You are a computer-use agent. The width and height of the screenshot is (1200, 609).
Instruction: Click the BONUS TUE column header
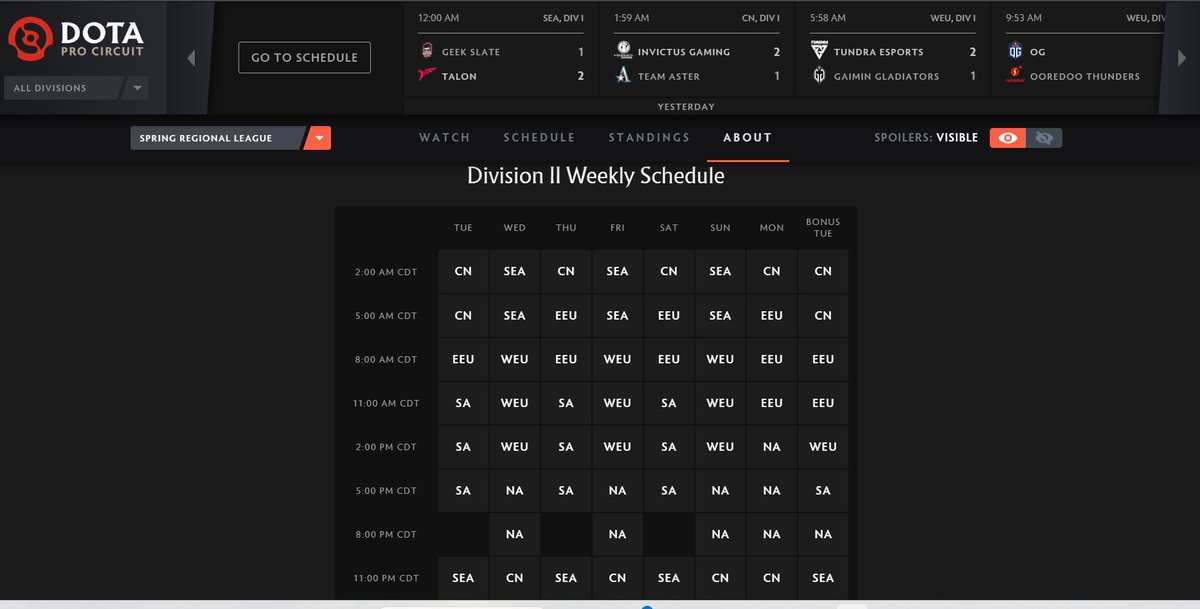point(823,228)
